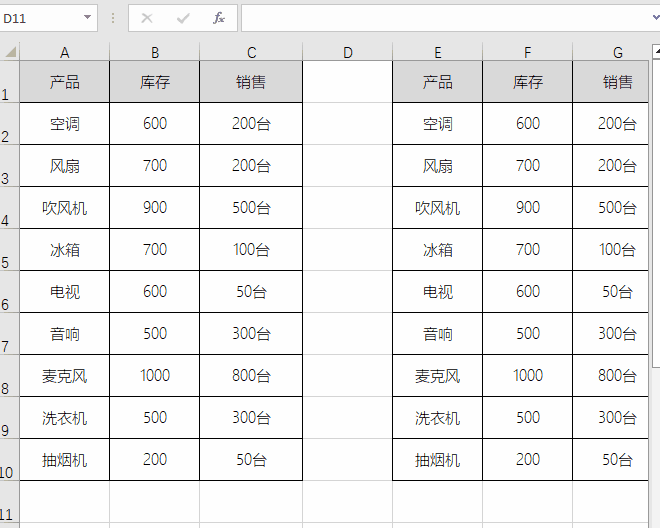Viewport: 660px width, 528px height.
Task: Click cell F8 with value 1000
Action: [x=527, y=376]
